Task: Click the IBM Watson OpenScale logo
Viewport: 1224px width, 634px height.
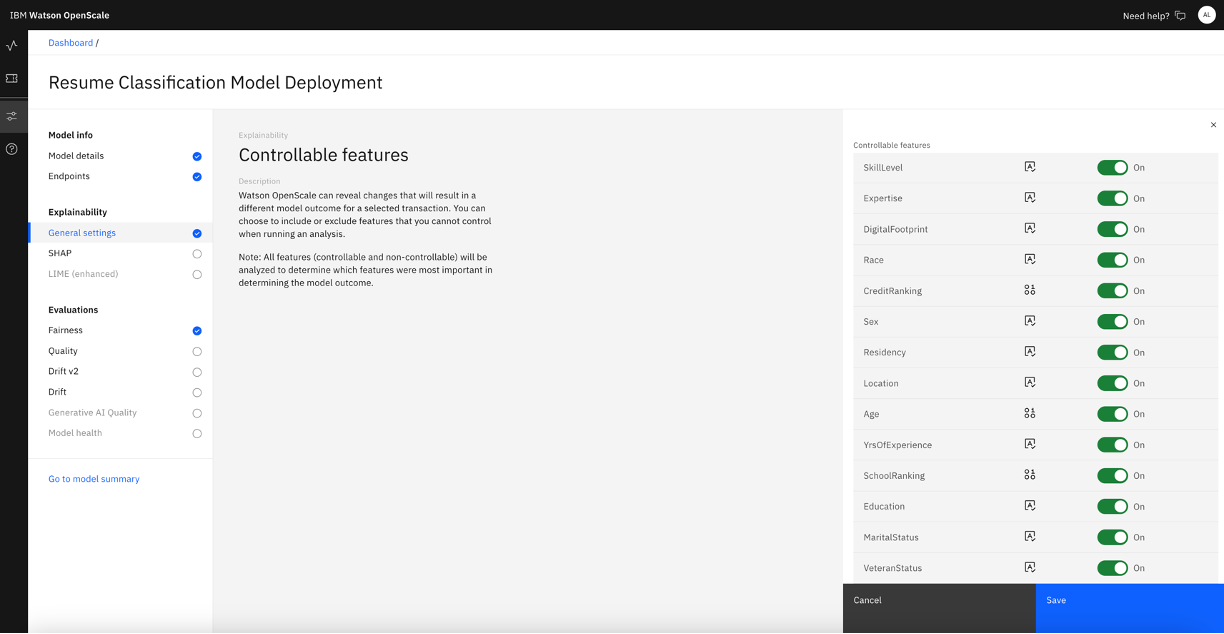Action: tap(60, 16)
